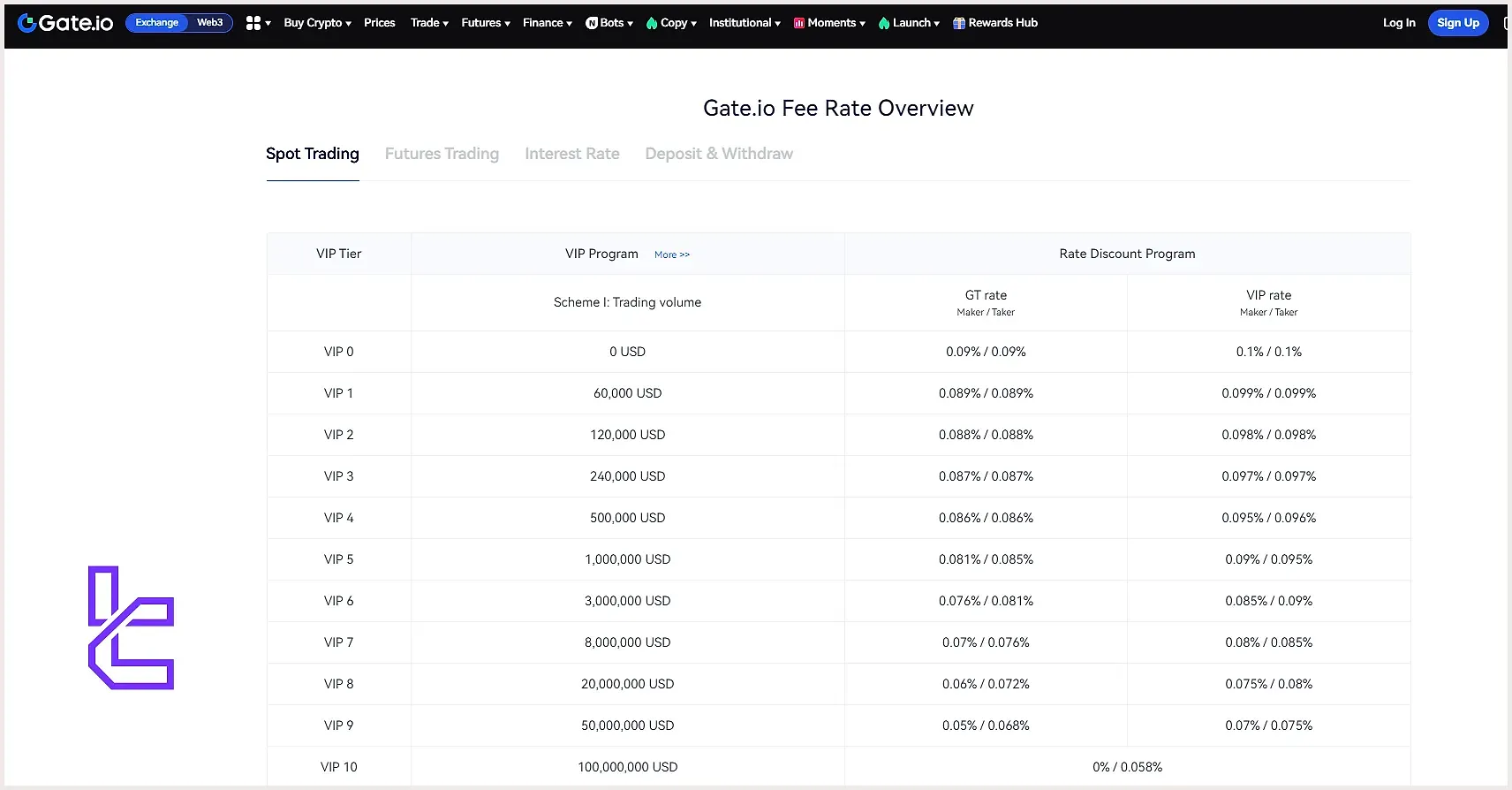Click the purple watermark logo at left
Viewport: 1512px width, 790px height.
(131, 627)
